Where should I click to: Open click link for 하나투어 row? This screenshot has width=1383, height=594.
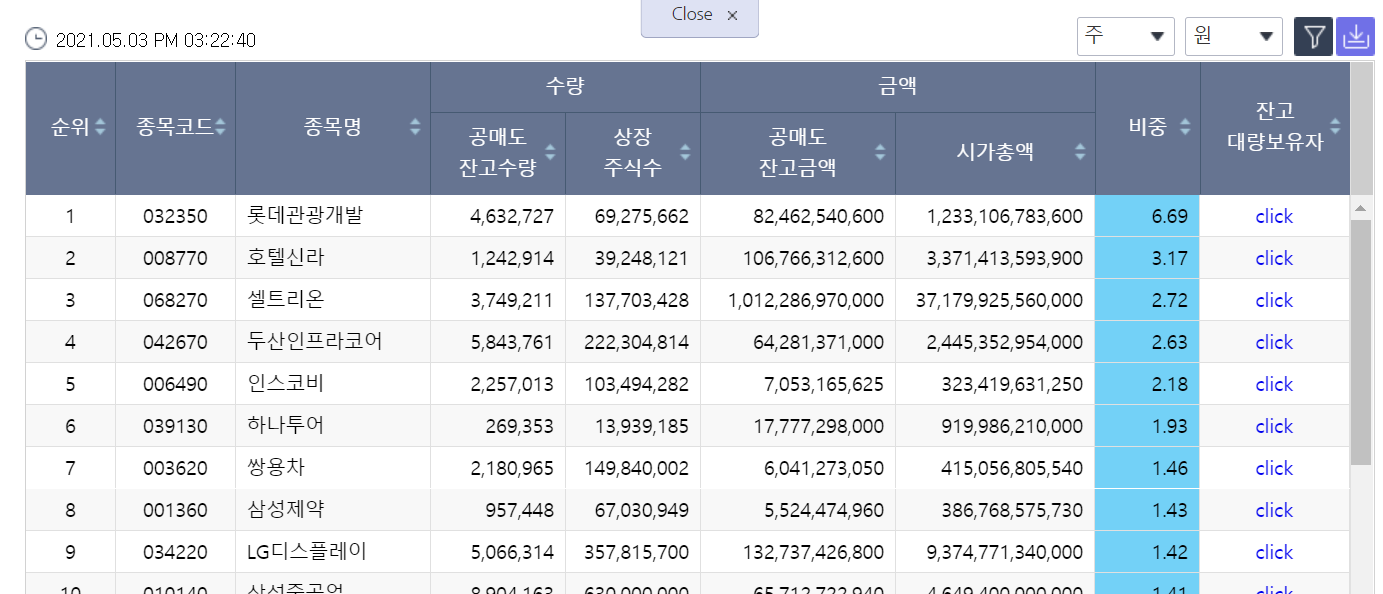(1274, 426)
